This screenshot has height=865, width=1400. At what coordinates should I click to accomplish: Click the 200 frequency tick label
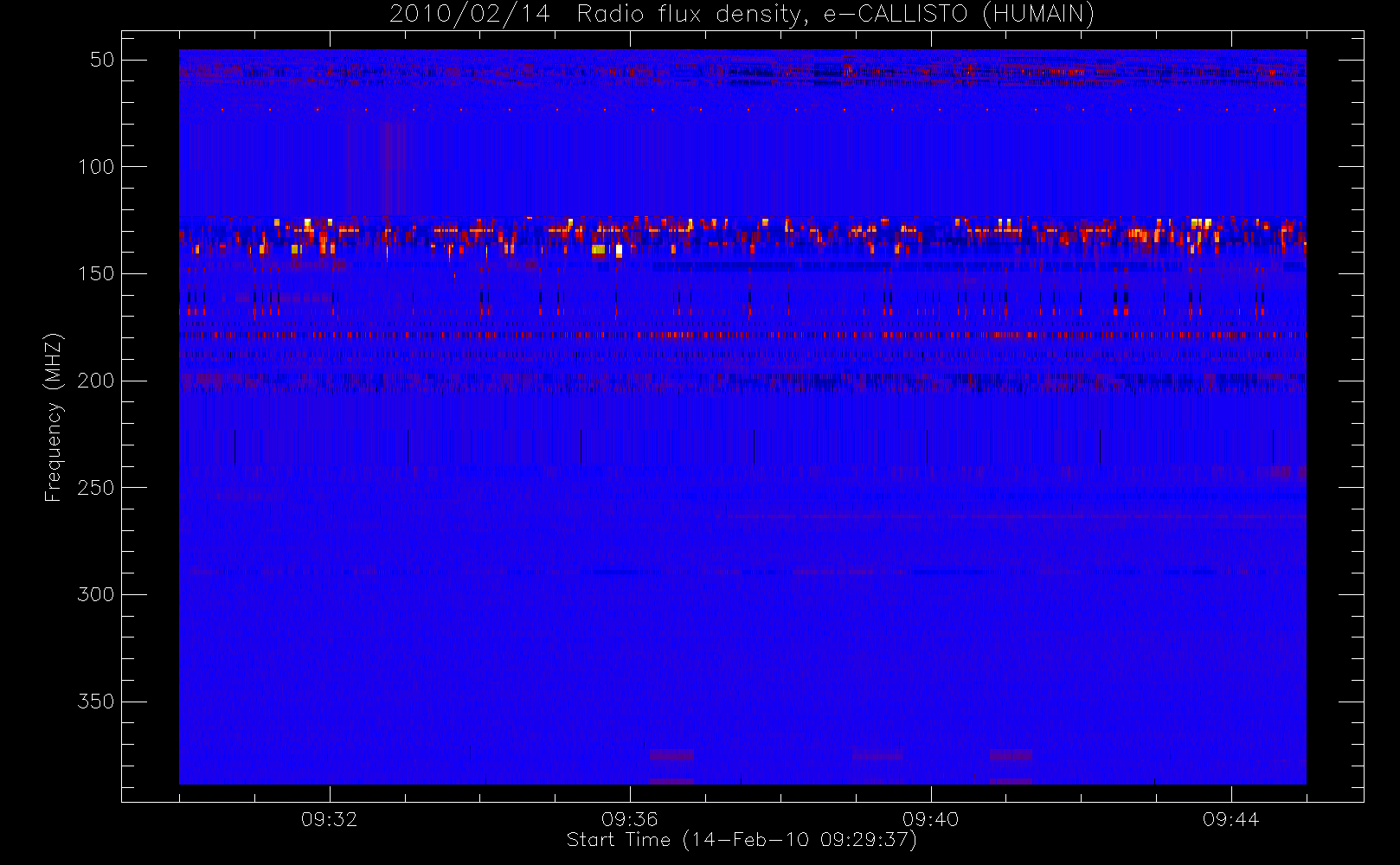coord(96,381)
